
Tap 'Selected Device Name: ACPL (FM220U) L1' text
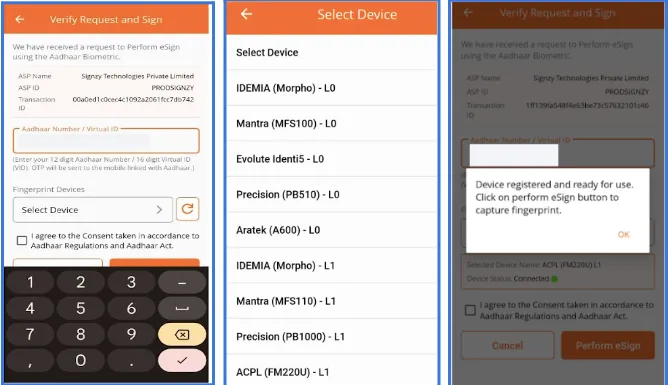[533, 265]
